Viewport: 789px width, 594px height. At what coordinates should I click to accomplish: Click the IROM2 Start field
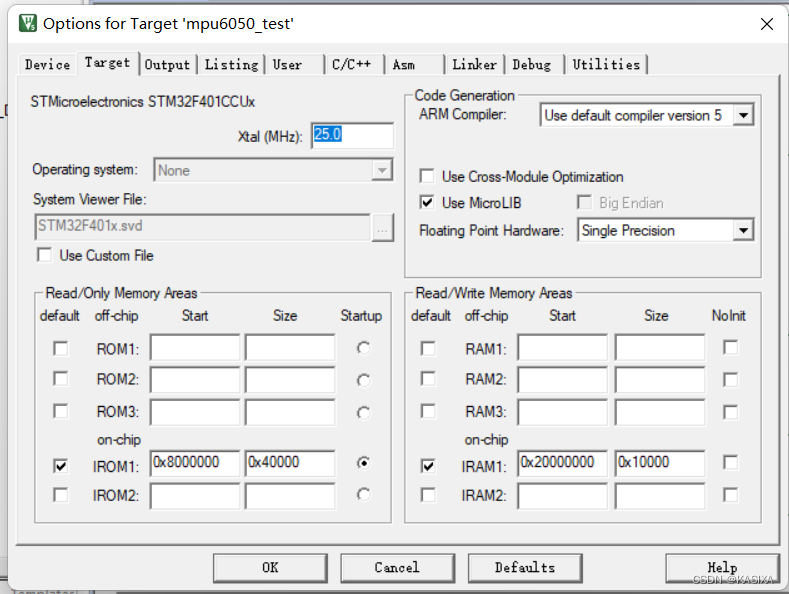point(195,496)
